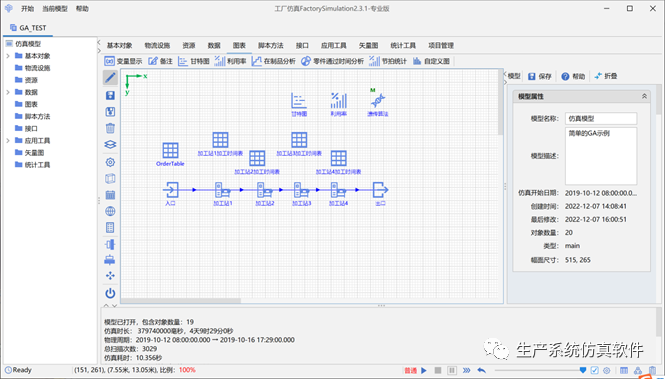Viewport: 665px width, 379px height.
Task: Click the trash delete icon in vertical toolbar
Action: [110, 128]
